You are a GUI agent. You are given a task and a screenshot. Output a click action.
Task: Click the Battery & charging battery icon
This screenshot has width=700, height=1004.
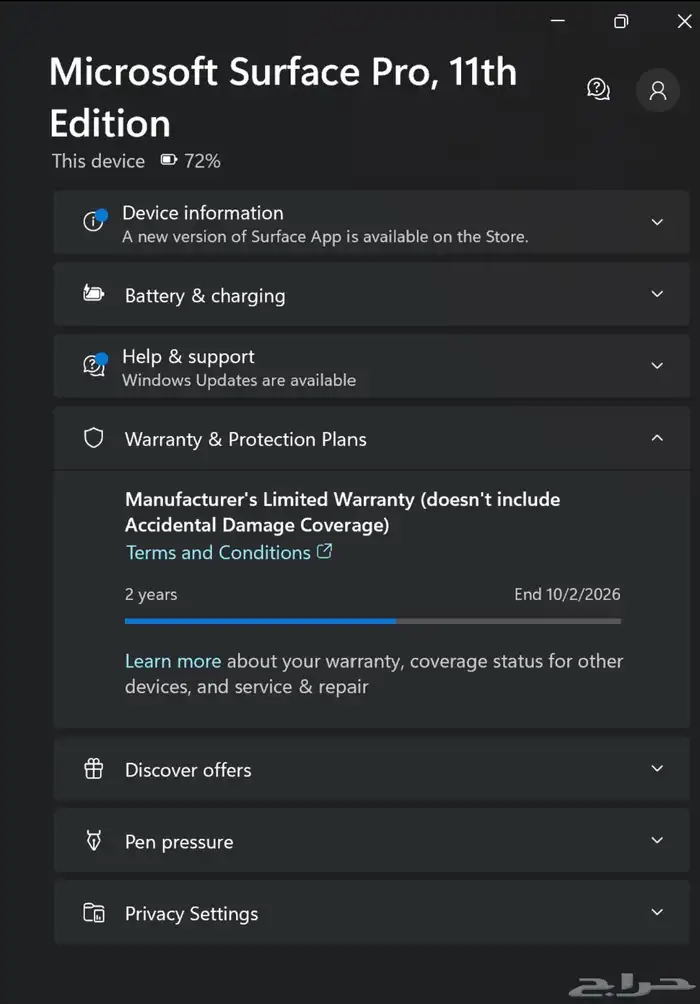pos(93,294)
